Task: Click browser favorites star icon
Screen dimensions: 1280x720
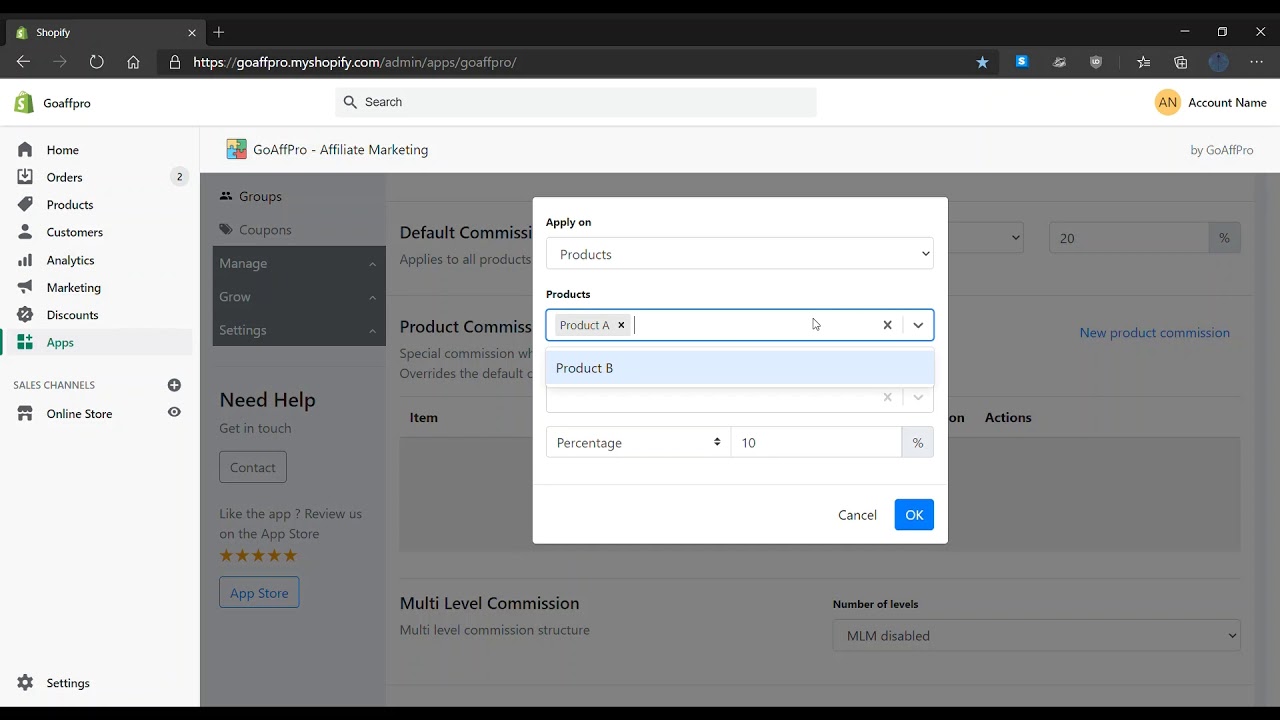Action: (x=982, y=62)
